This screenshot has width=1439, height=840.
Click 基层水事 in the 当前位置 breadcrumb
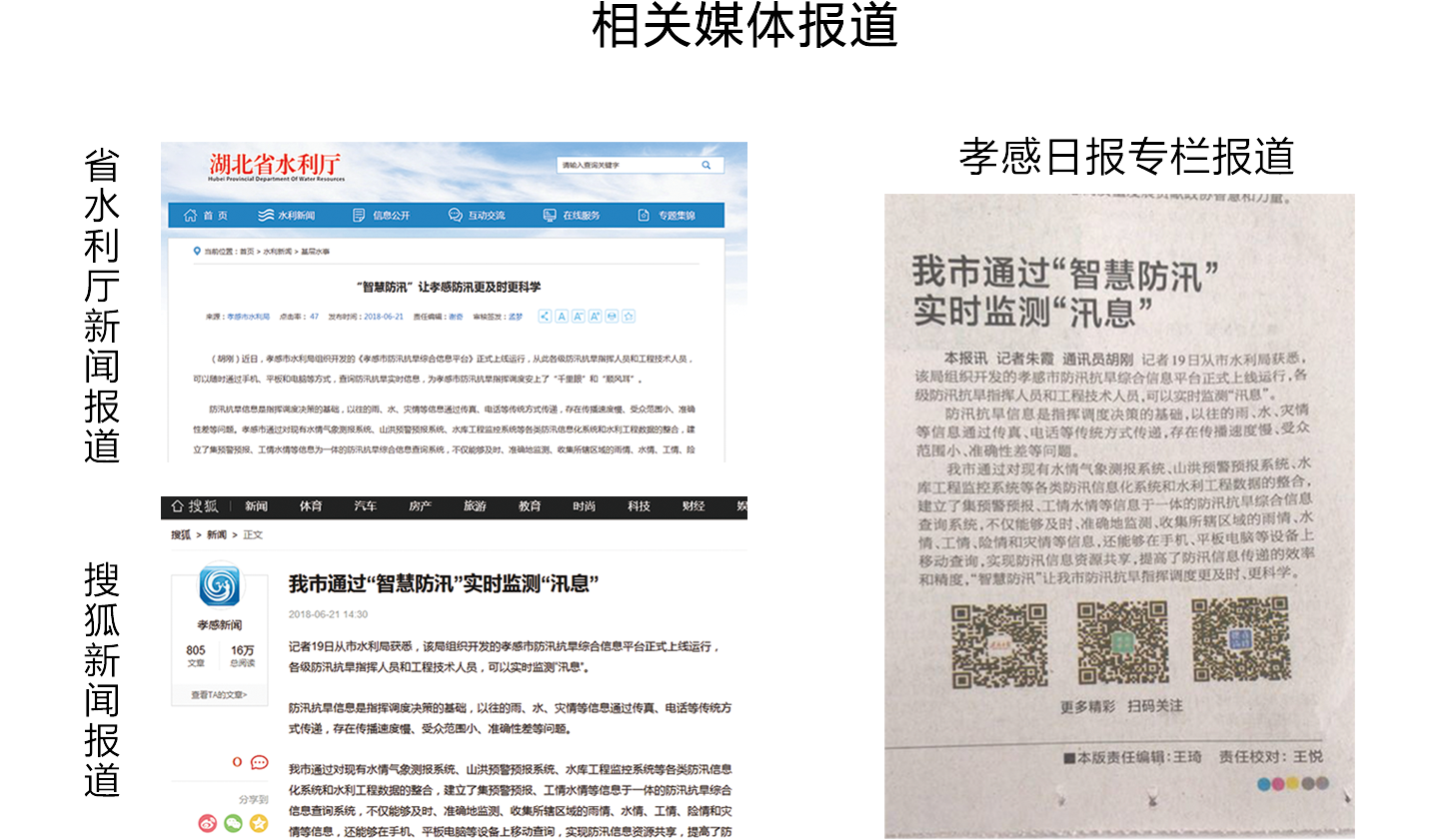tap(315, 252)
